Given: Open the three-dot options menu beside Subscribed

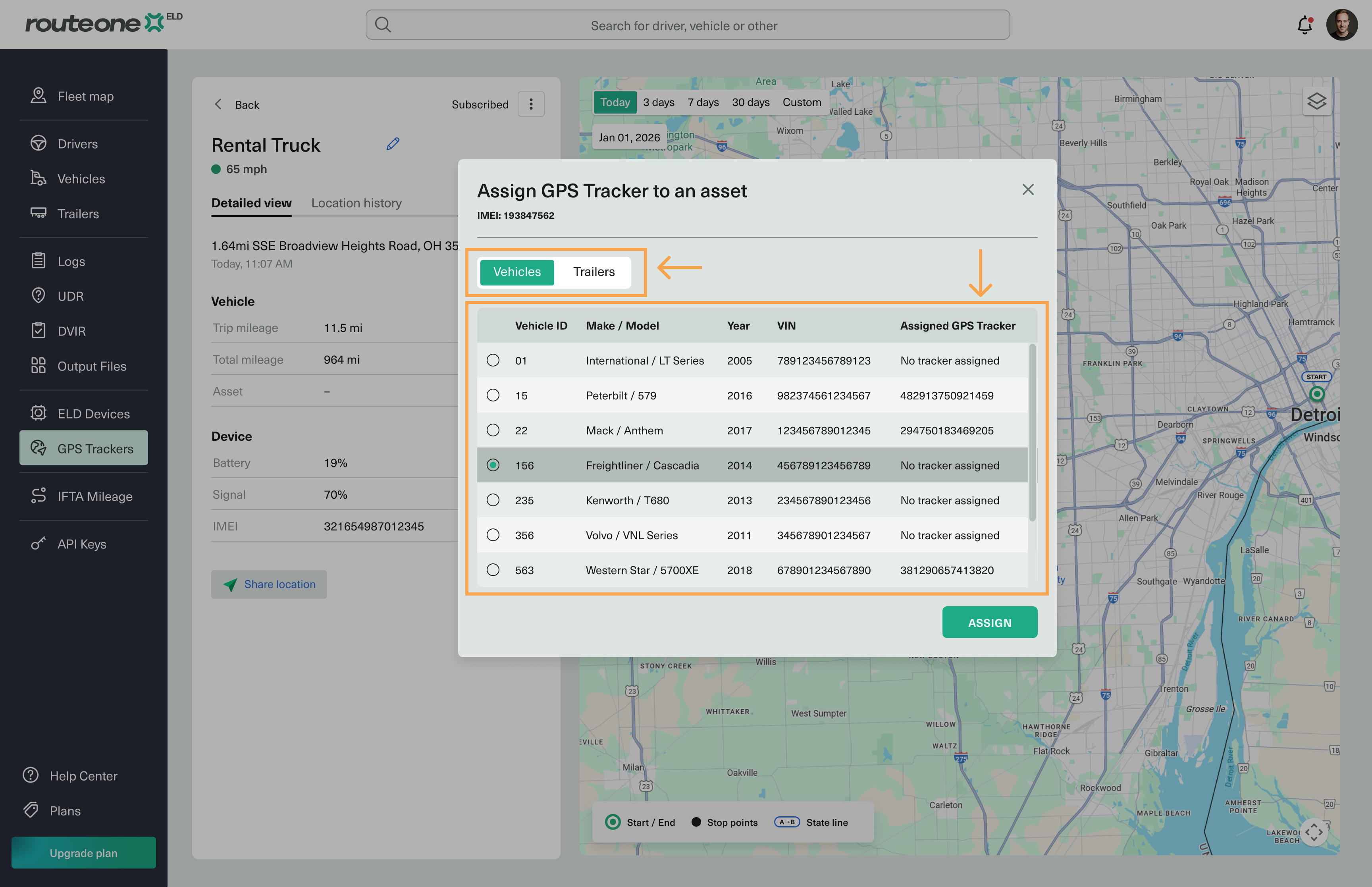Looking at the screenshot, I should click(x=531, y=104).
